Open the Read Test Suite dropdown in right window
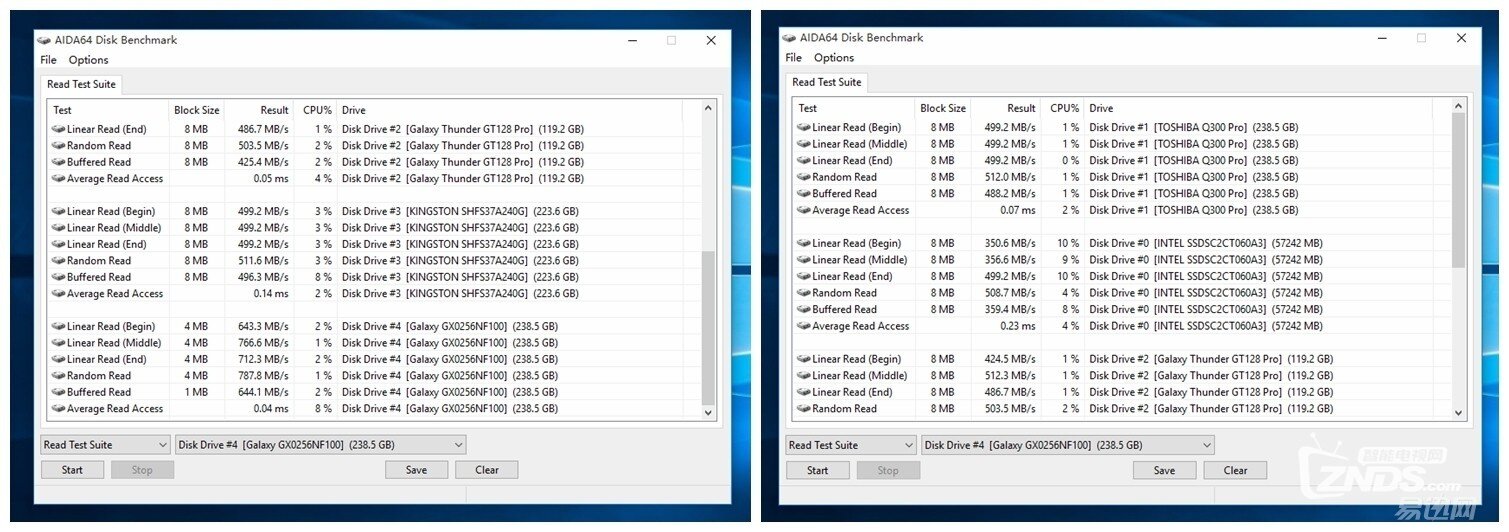This screenshot has height=532, width=1509. click(851, 445)
